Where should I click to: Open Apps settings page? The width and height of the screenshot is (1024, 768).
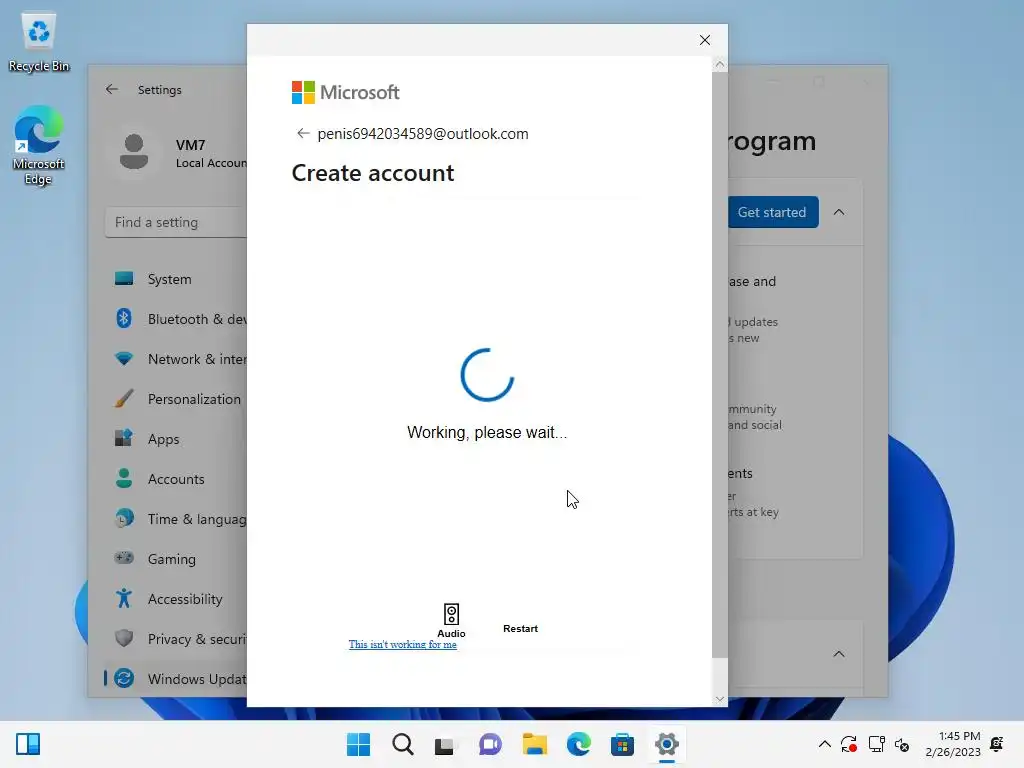pos(176,439)
